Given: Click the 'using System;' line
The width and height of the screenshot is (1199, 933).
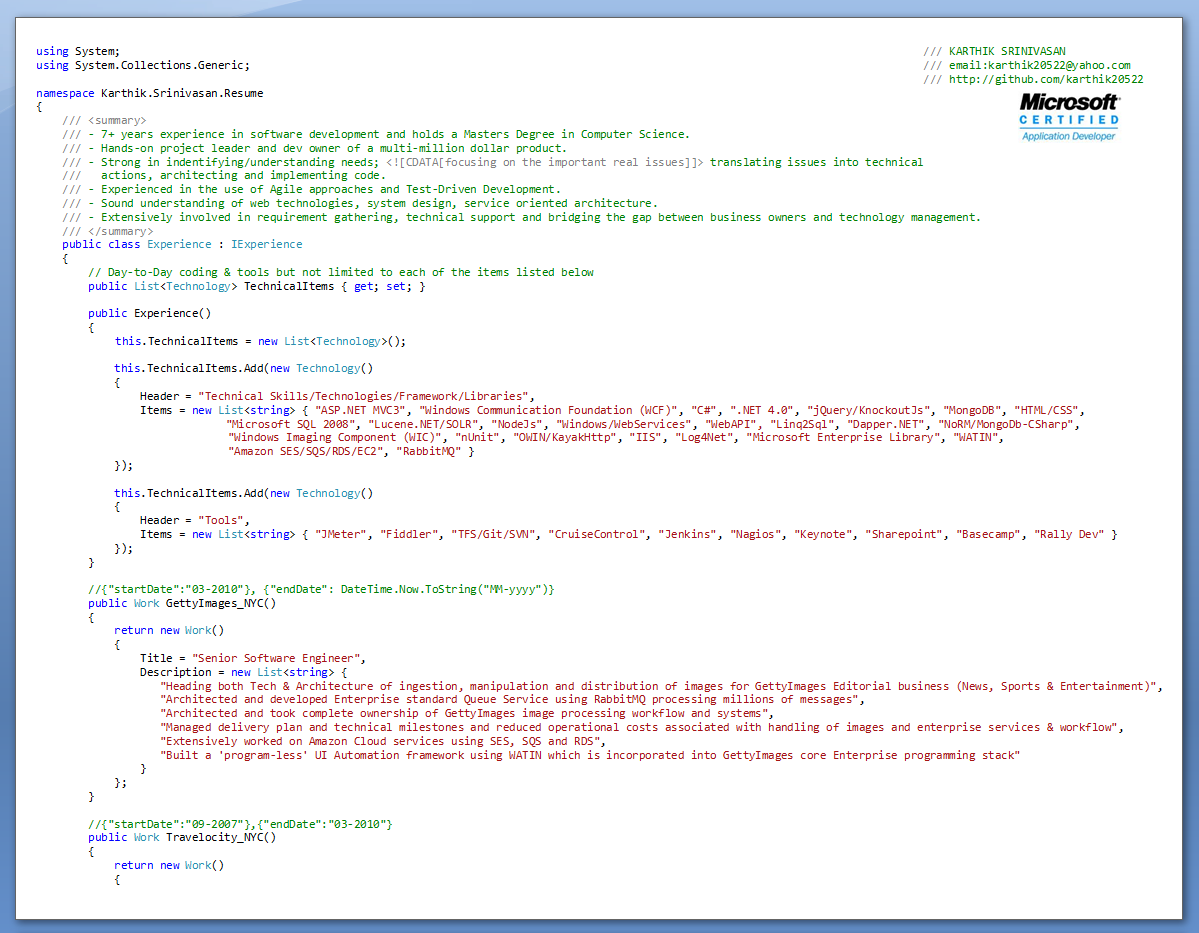Looking at the screenshot, I should click(78, 51).
